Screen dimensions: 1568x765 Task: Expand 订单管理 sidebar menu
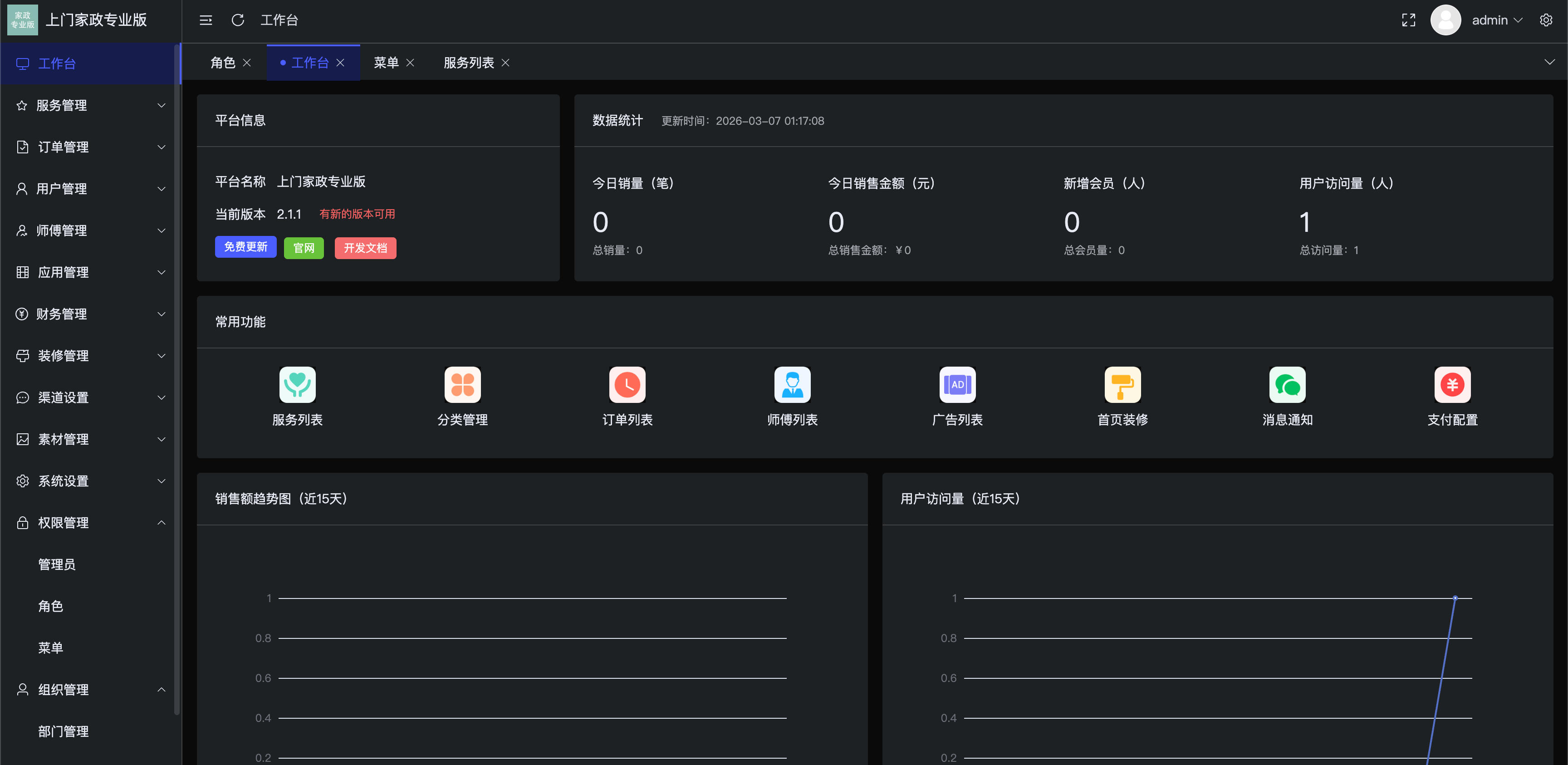click(90, 147)
